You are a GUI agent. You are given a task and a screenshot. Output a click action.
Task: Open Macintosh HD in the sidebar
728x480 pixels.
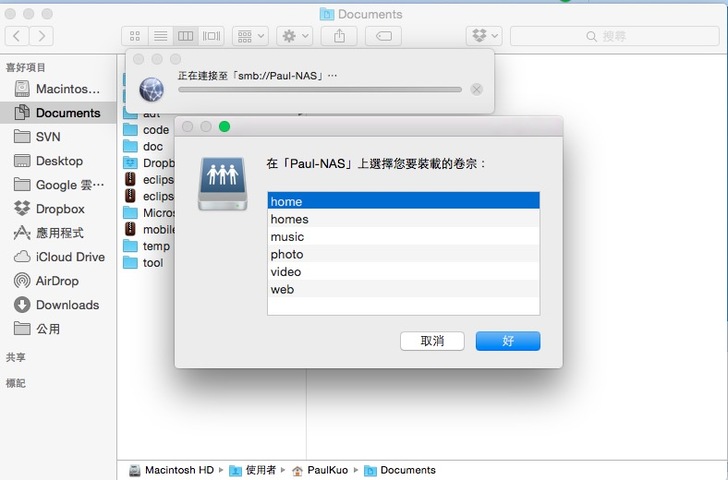point(58,89)
